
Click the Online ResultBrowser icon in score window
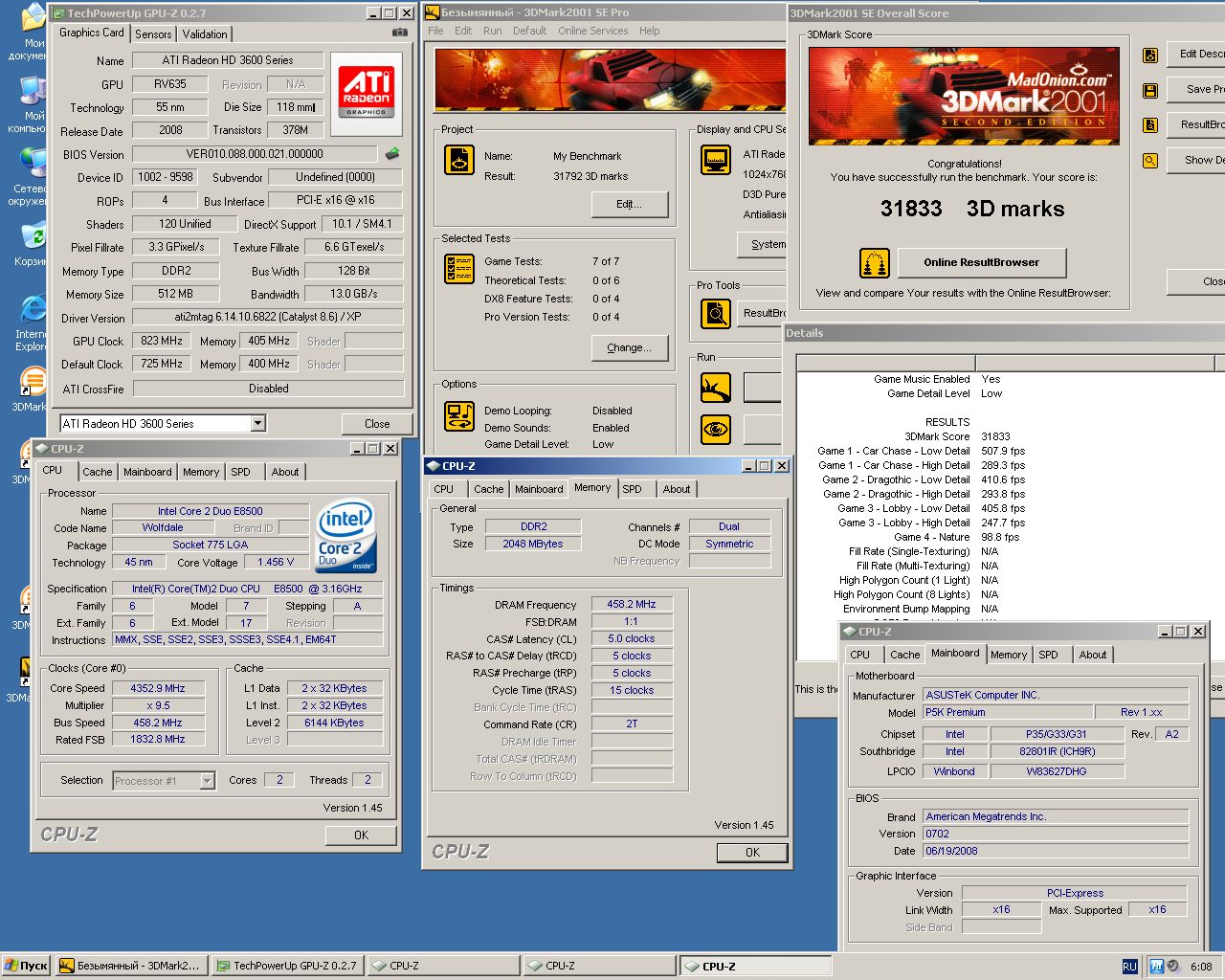pyautogui.click(x=875, y=262)
